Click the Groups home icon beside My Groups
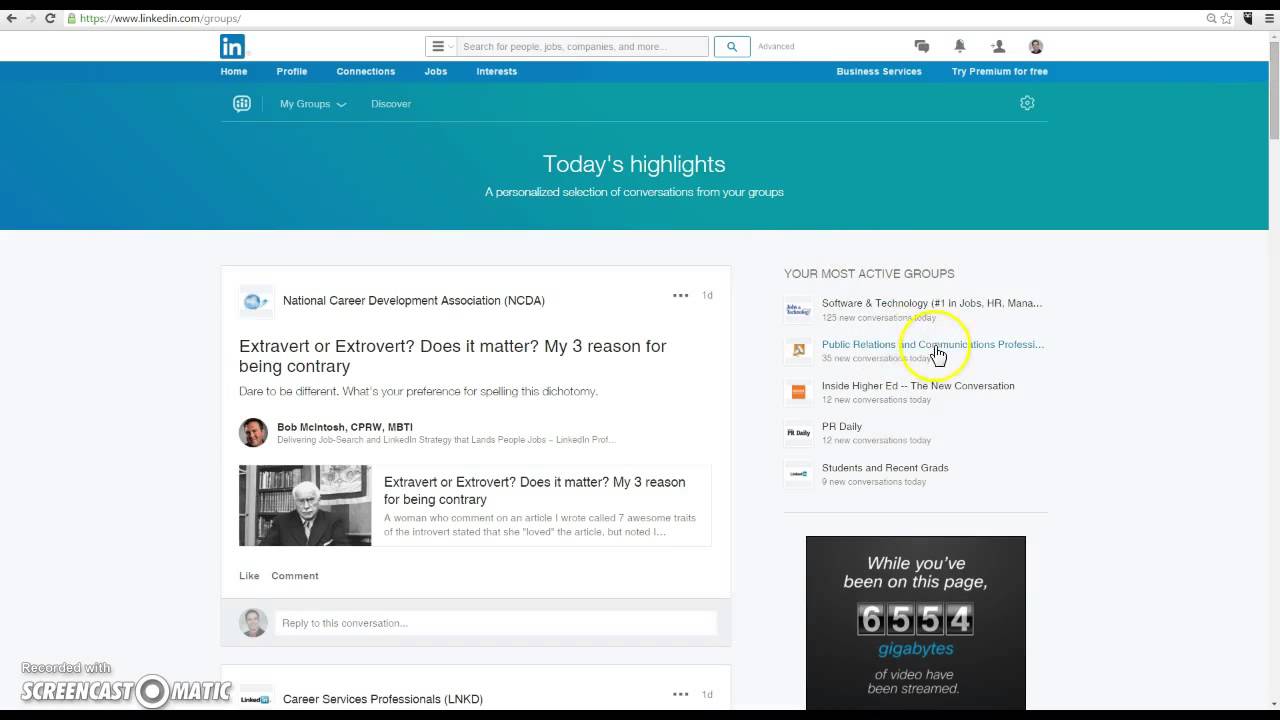 pos(242,103)
